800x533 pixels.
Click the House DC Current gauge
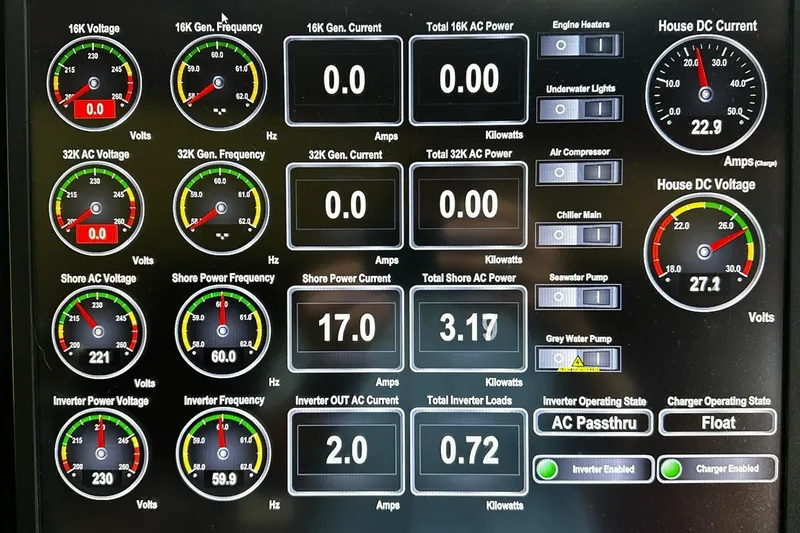pos(706,93)
